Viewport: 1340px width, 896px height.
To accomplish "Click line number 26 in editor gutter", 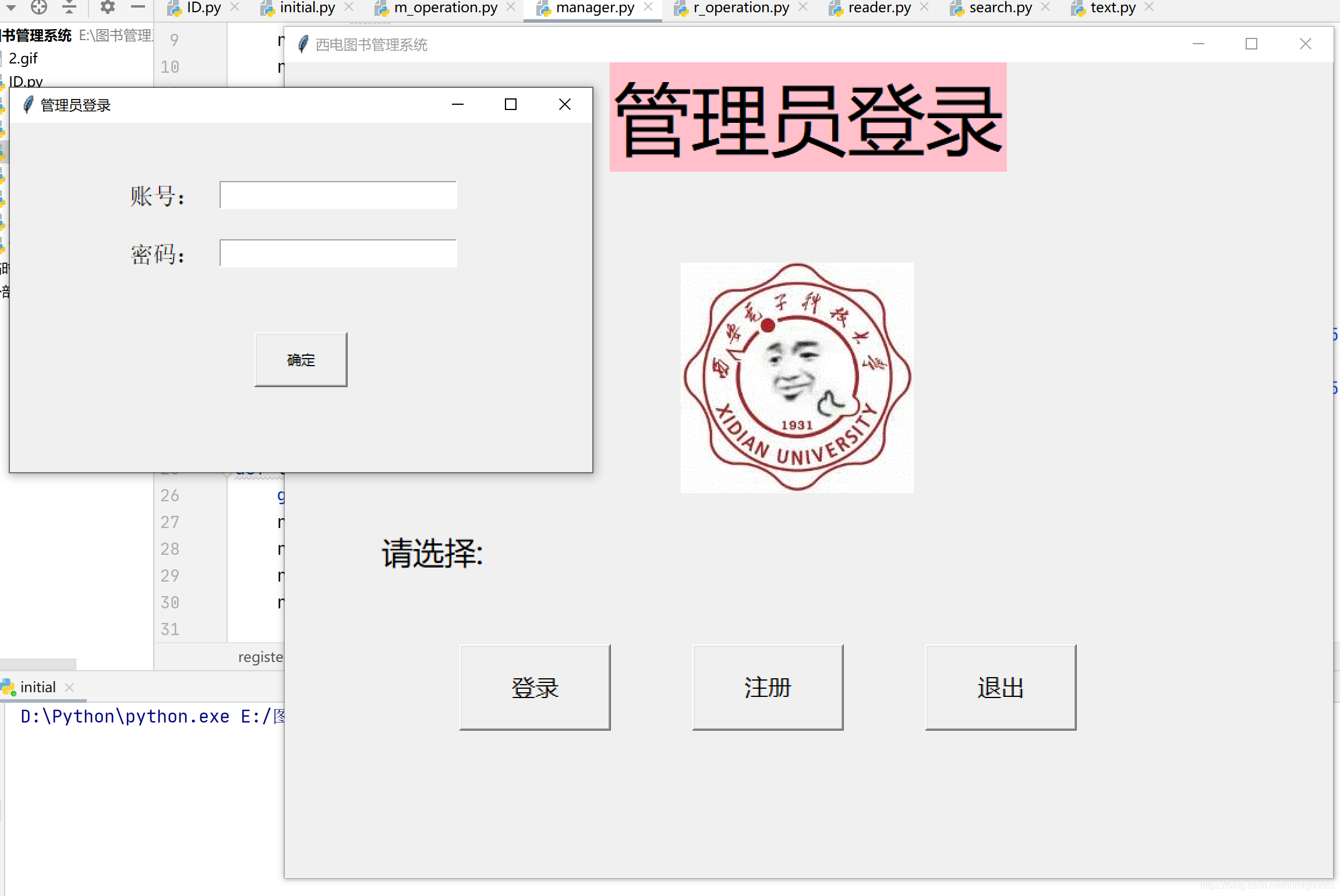I will coord(170,495).
